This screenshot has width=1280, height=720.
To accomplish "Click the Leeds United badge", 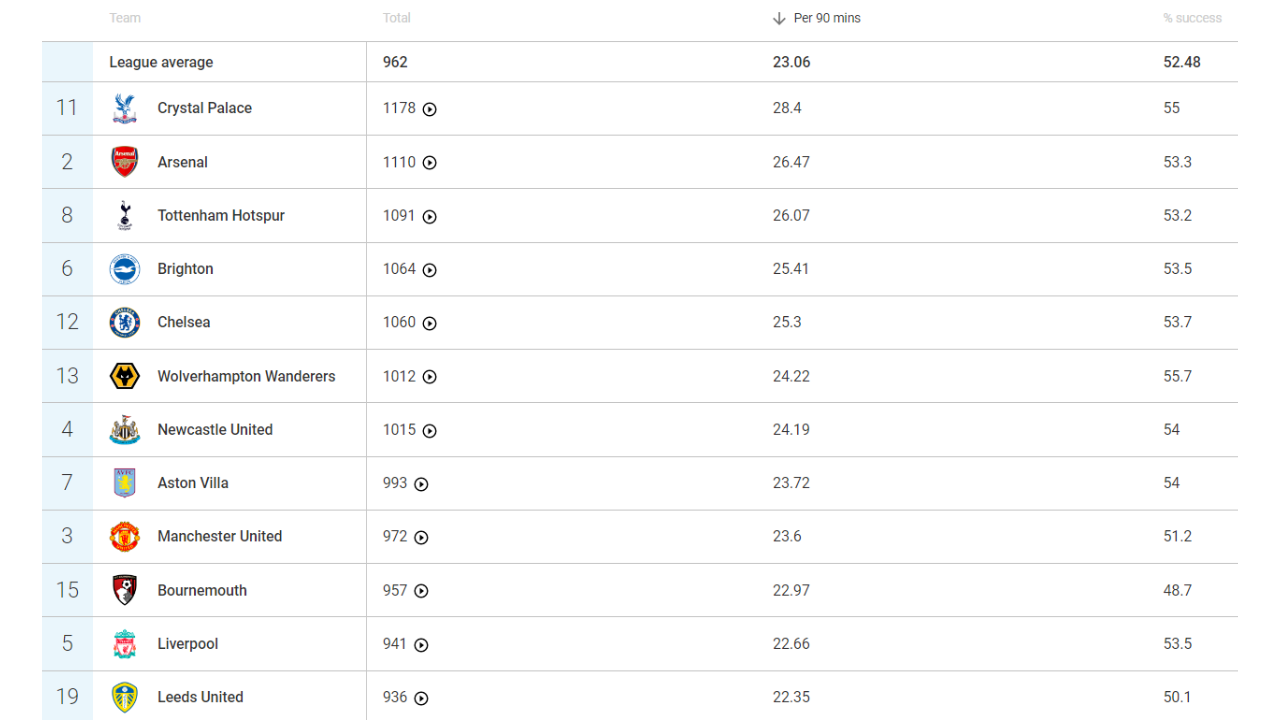I will (125, 697).
